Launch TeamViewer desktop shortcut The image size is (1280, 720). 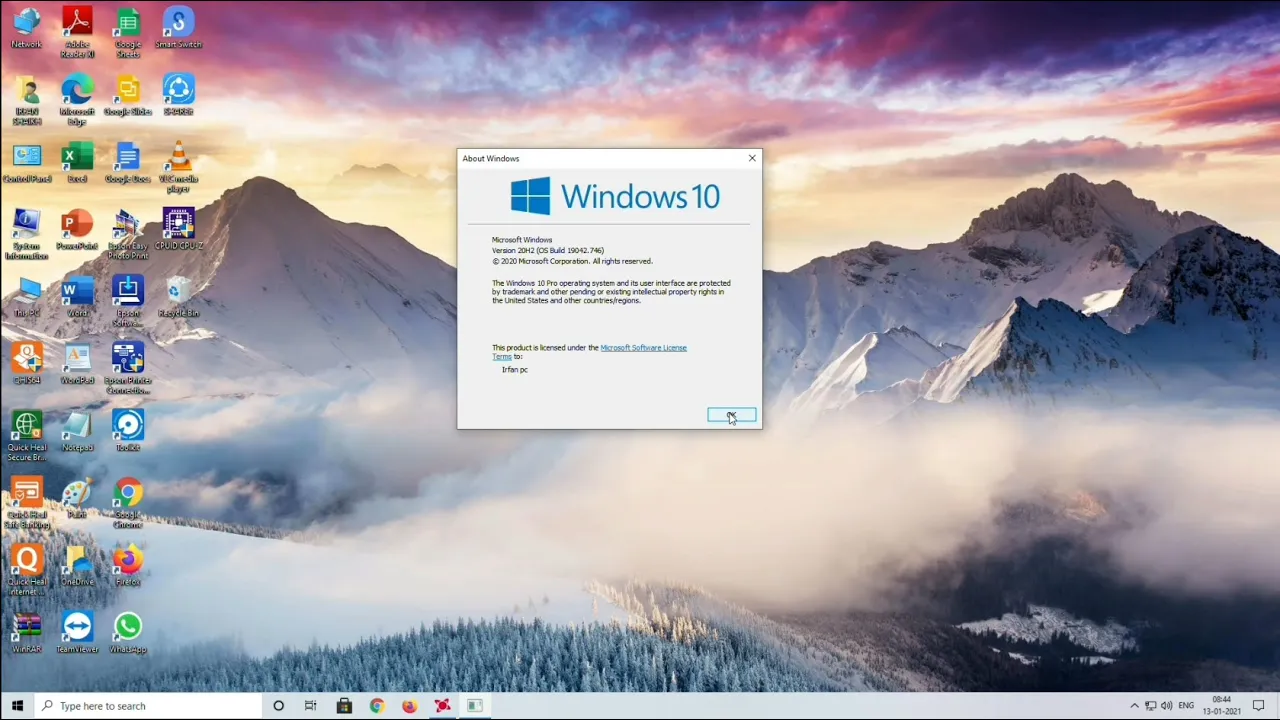click(x=77, y=632)
